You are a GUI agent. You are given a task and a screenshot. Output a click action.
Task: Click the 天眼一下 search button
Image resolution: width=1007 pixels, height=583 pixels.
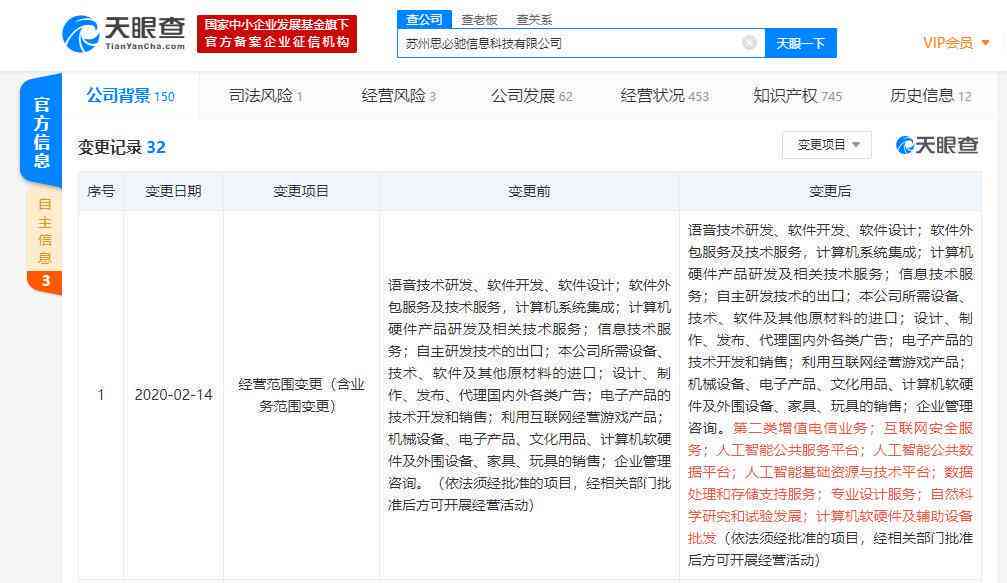pyautogui.click(x=800, y=43)
